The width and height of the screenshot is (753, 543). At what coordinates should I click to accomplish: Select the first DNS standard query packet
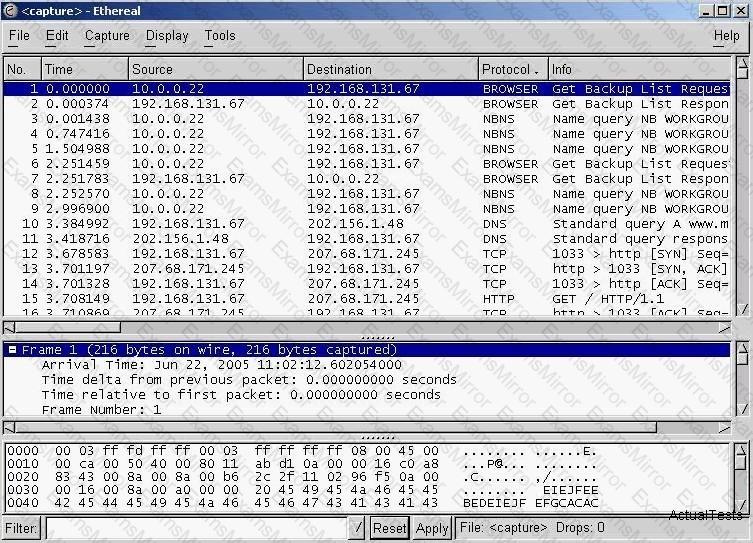[x=300, y=224]
